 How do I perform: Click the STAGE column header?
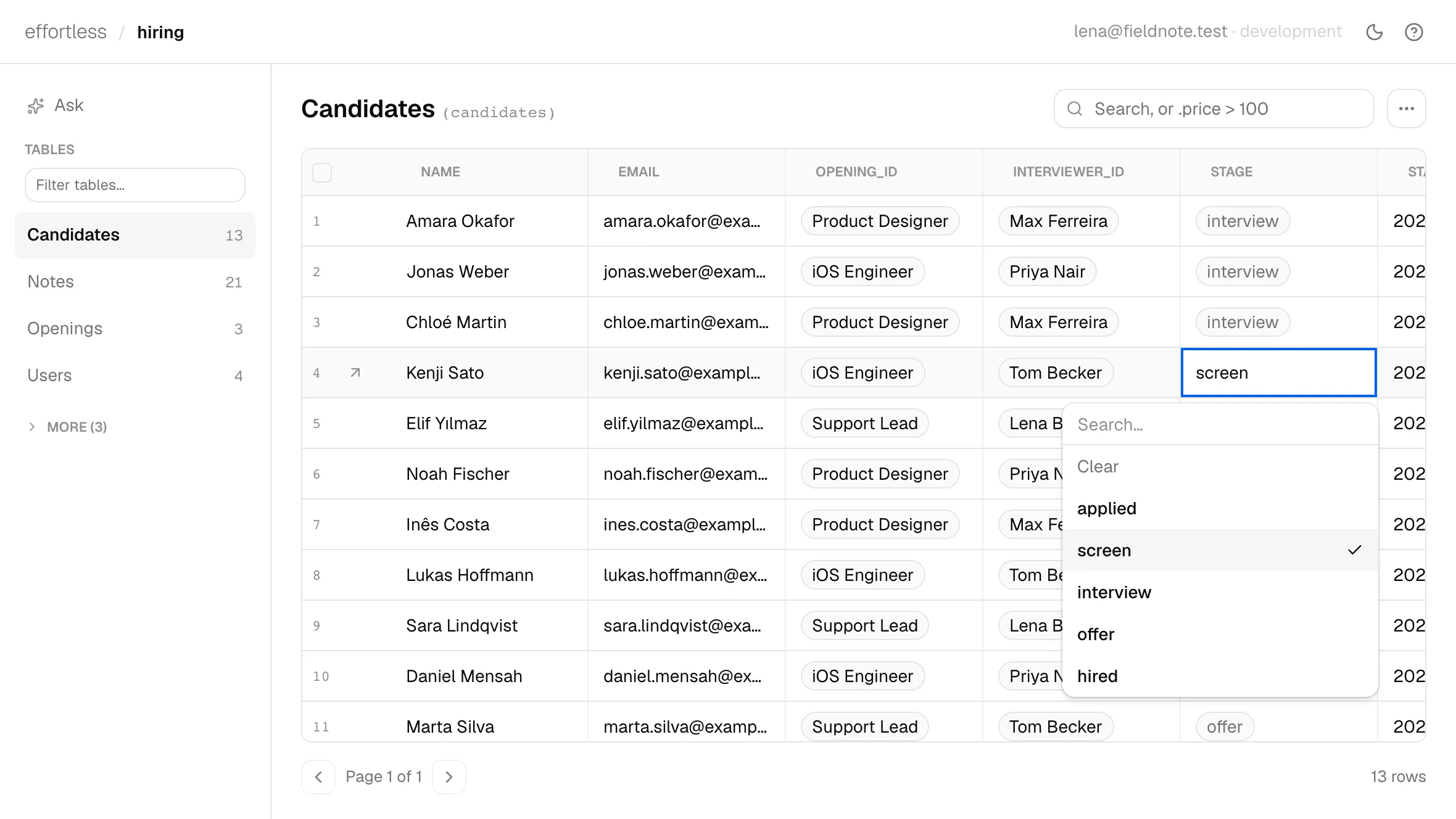click(x=1231, y=172)
